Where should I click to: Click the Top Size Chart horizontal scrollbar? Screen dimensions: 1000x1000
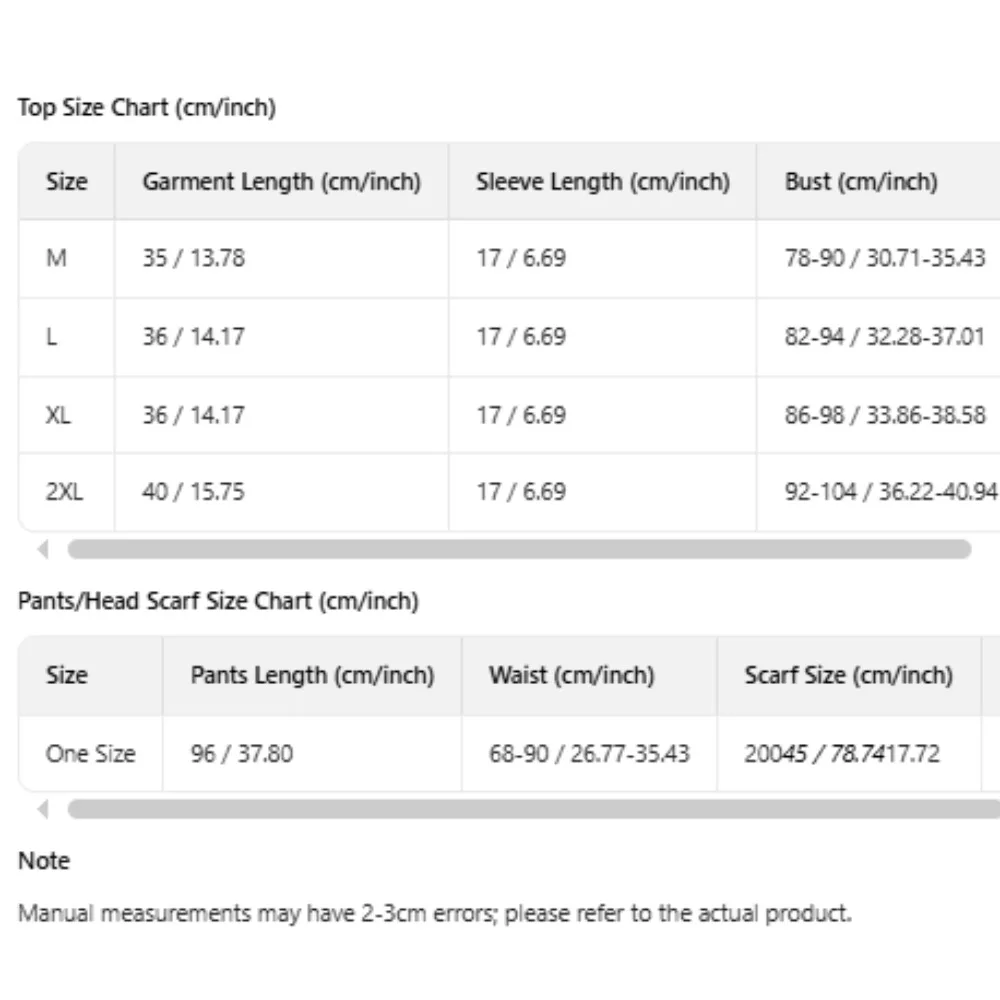(x=519, y=549)
